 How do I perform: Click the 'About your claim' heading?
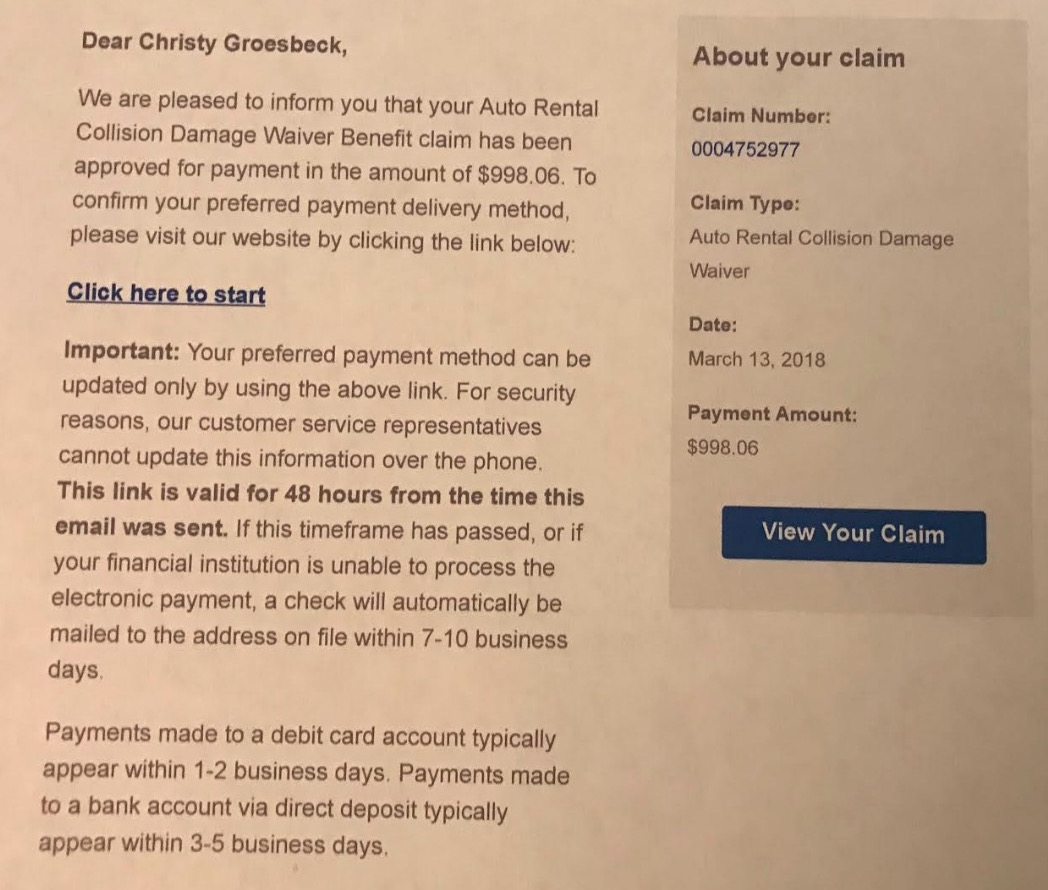[x=798, y=57]
